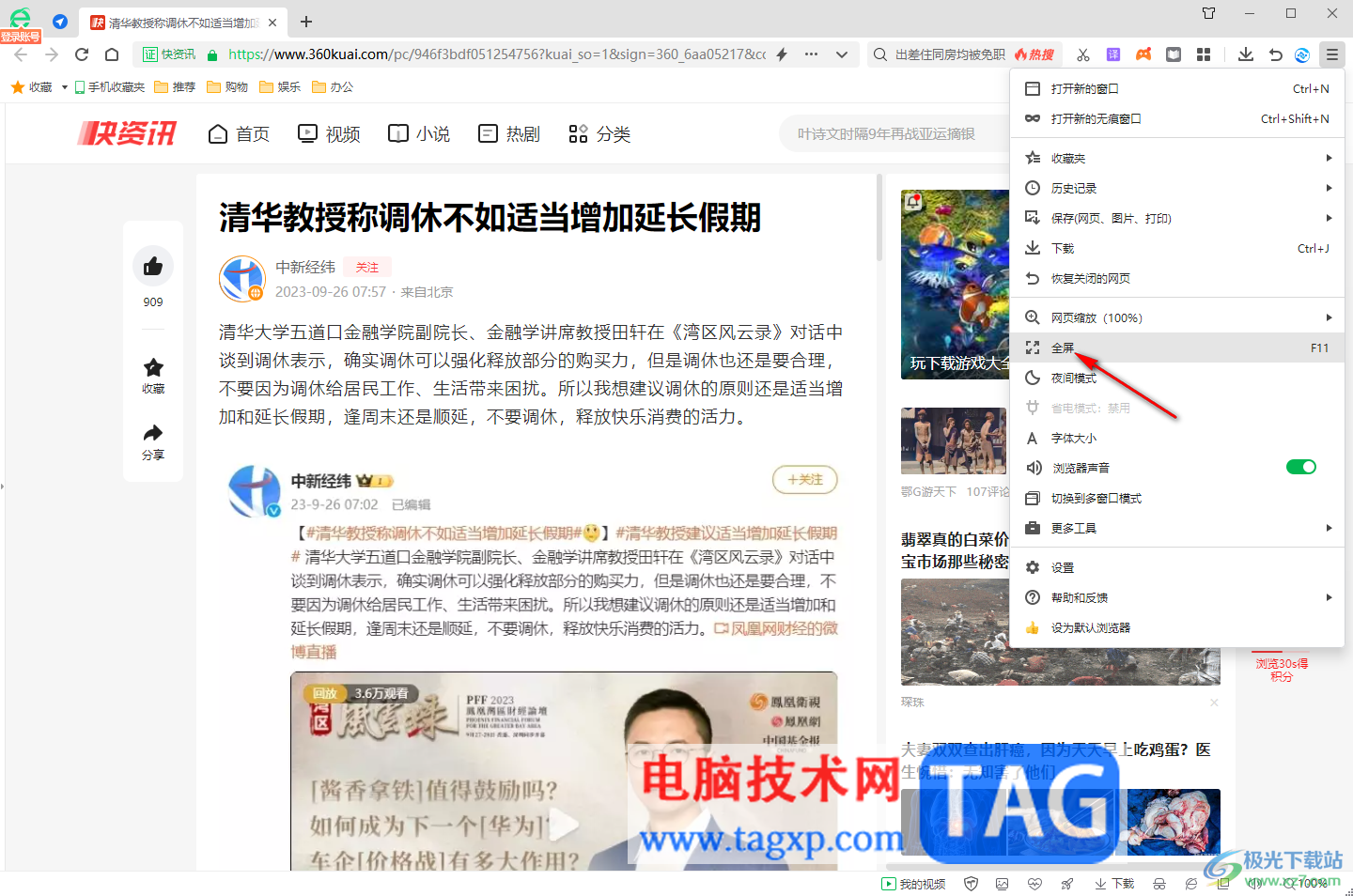The width and height of the screenshot is (1353, 896).
Task: Close the main hamburger menu button
Action: [x=1332, y=54]
